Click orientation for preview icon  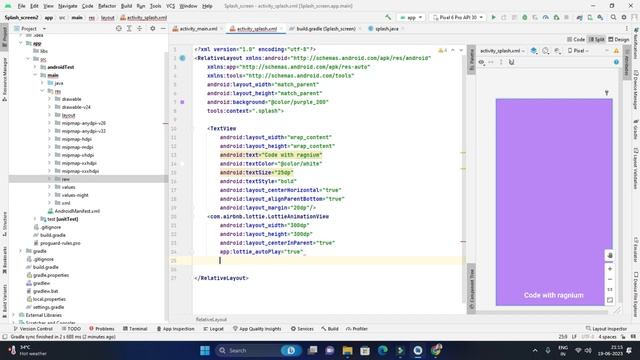click(546, 51)
